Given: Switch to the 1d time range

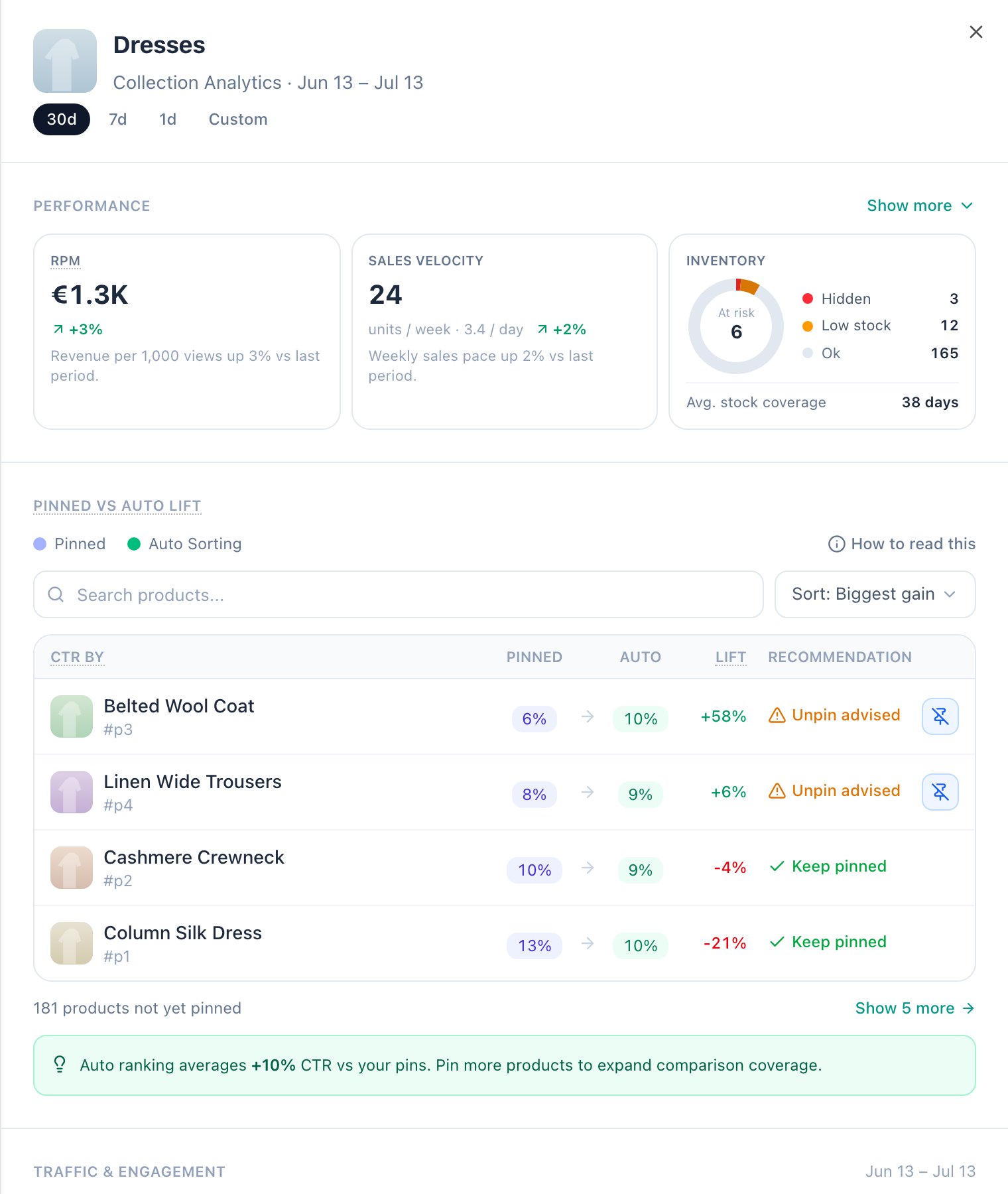Looking at the screenshot, I should pos(168,119).
